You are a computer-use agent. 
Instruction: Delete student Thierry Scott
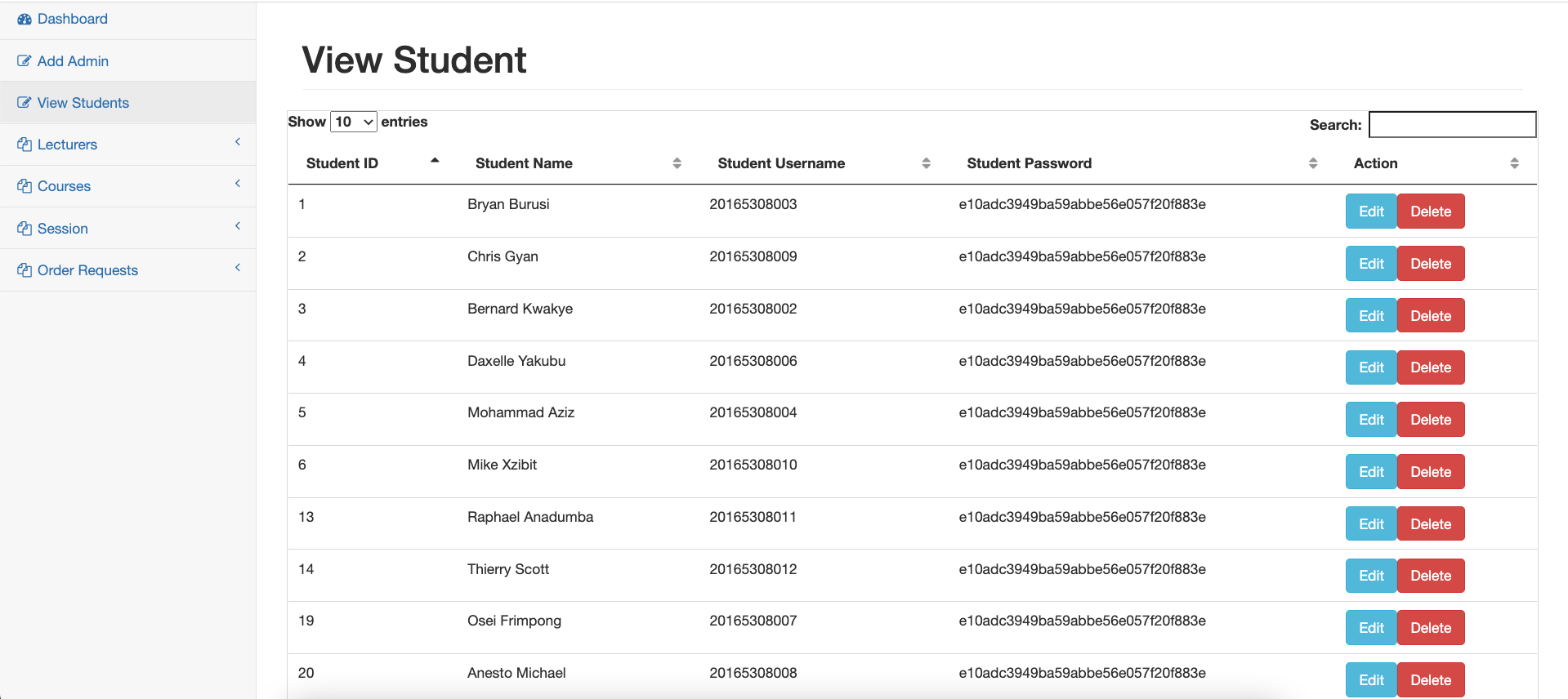pyautogui.click(x=1431, y=576)
